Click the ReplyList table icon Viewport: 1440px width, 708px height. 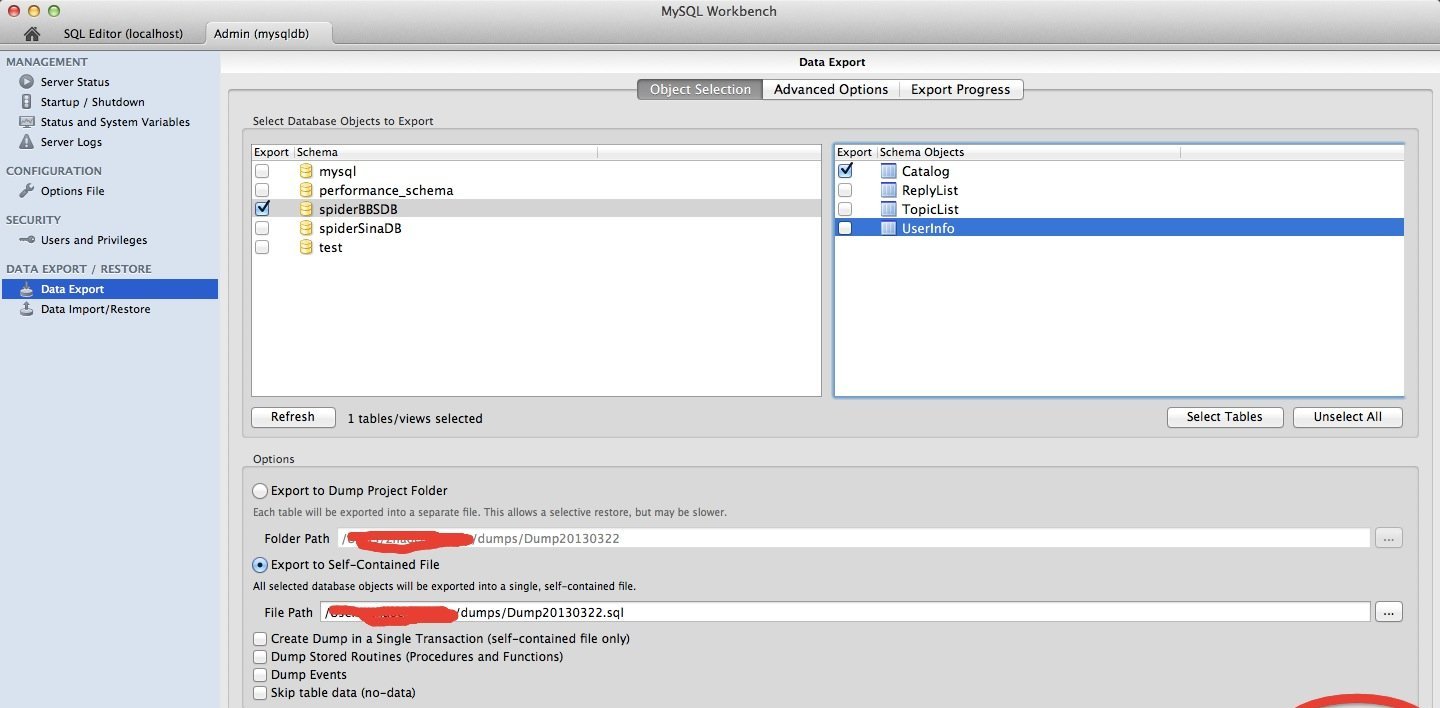(889, 190)
